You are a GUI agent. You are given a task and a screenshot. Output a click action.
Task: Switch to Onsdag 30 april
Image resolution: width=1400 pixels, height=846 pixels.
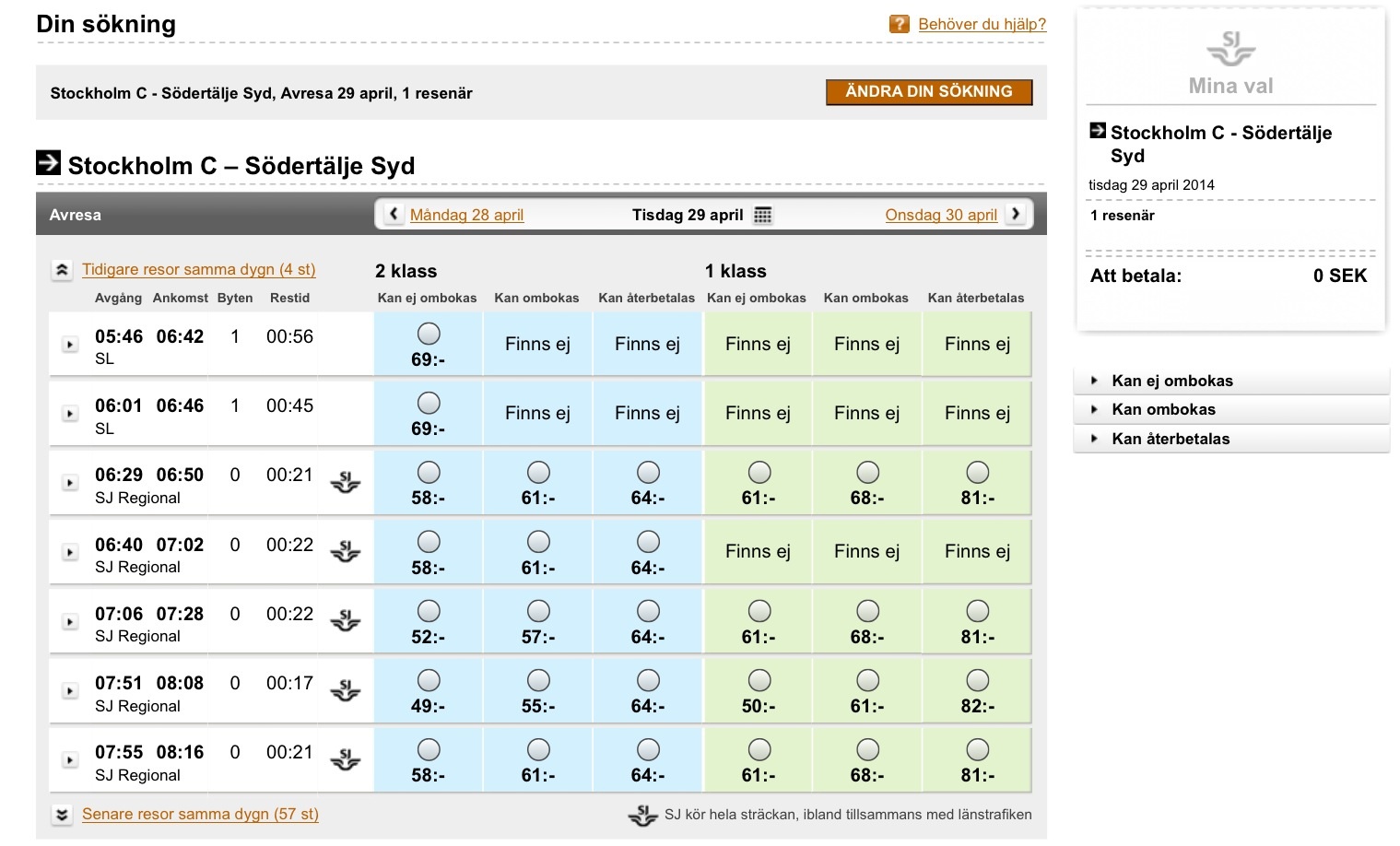[940, 215]
